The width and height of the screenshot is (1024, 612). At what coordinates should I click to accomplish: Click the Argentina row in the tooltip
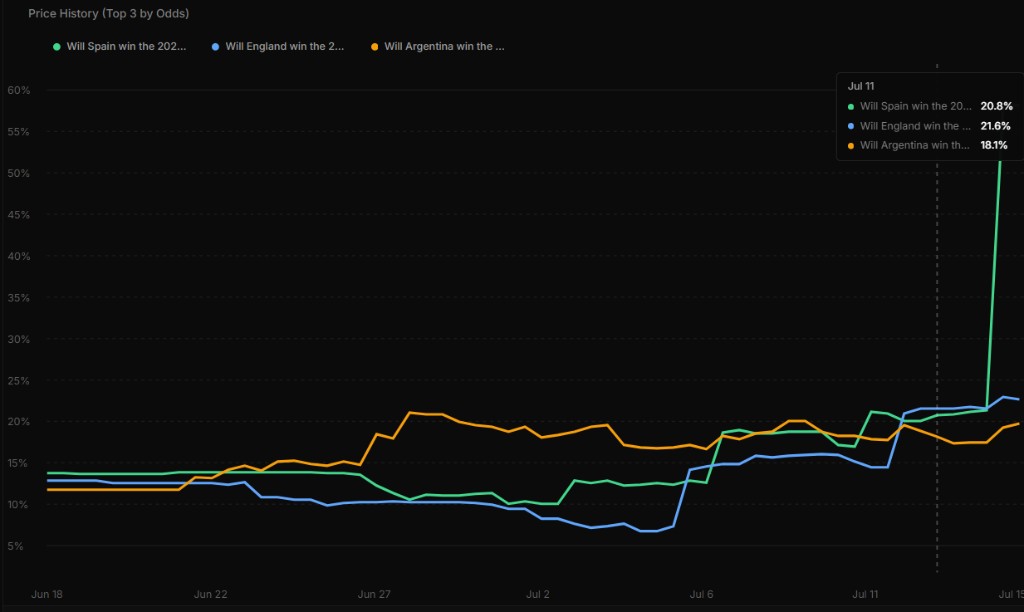point(927,145)
